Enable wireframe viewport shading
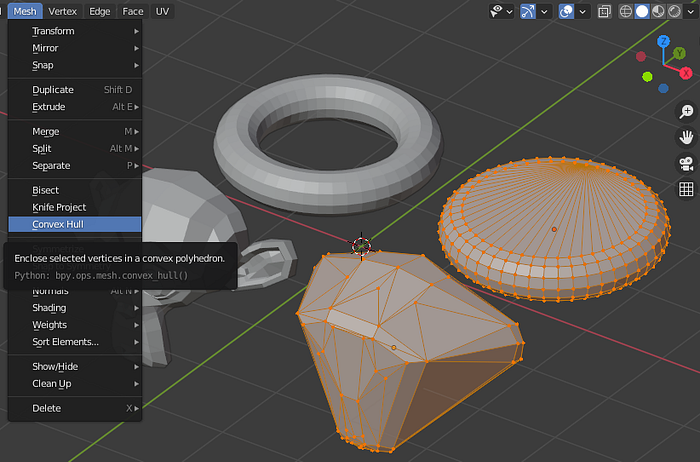The width and height of the screenshot is (700, 462). click(626, 12)
